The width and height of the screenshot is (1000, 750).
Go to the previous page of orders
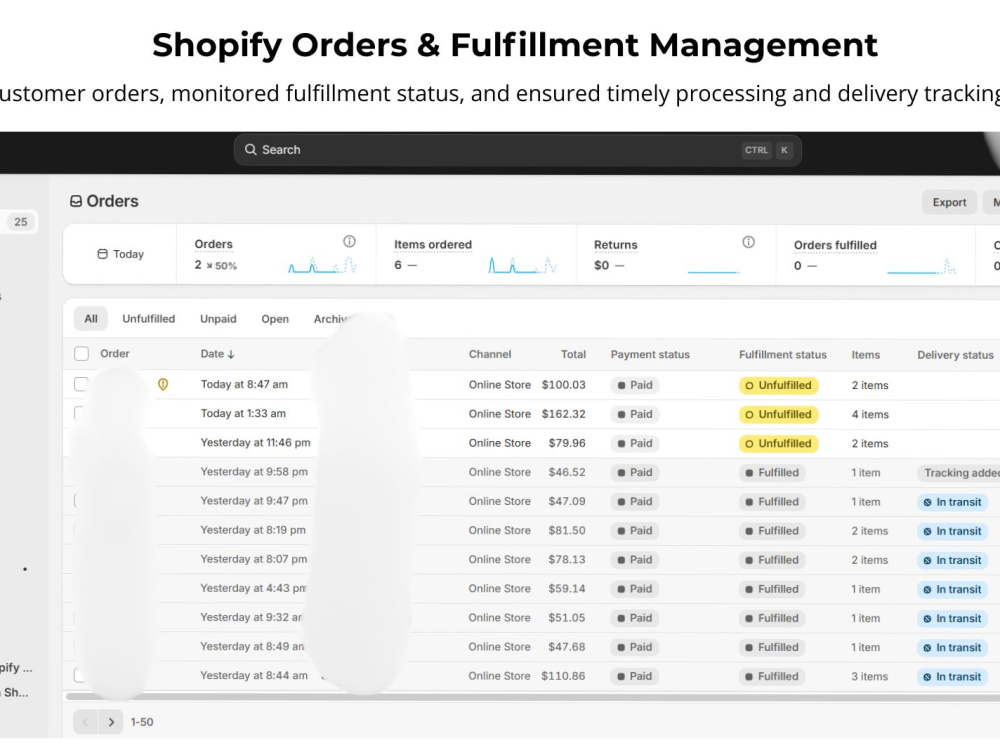tap(85, 722)
